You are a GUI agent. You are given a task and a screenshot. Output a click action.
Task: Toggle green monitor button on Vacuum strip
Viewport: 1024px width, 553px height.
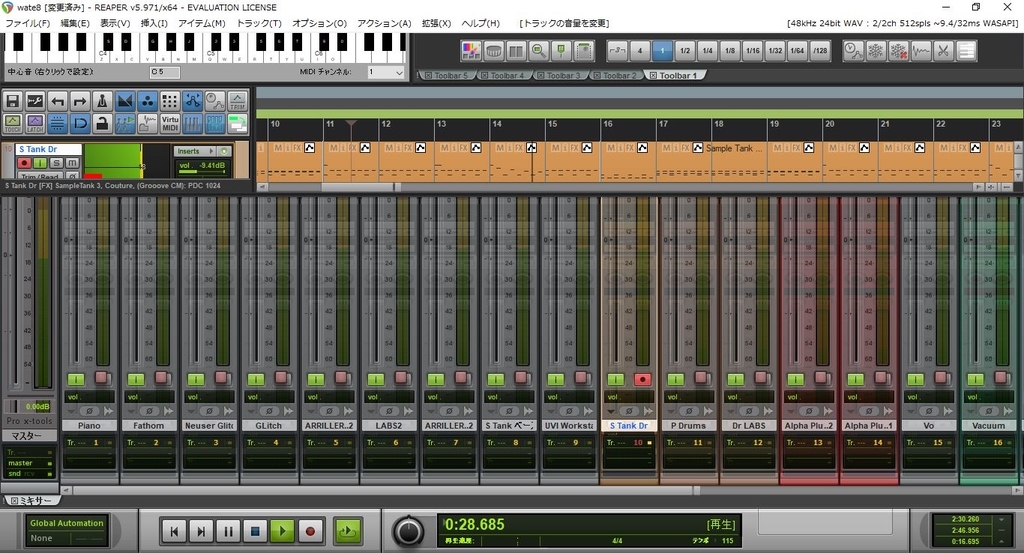pos(975,379)
